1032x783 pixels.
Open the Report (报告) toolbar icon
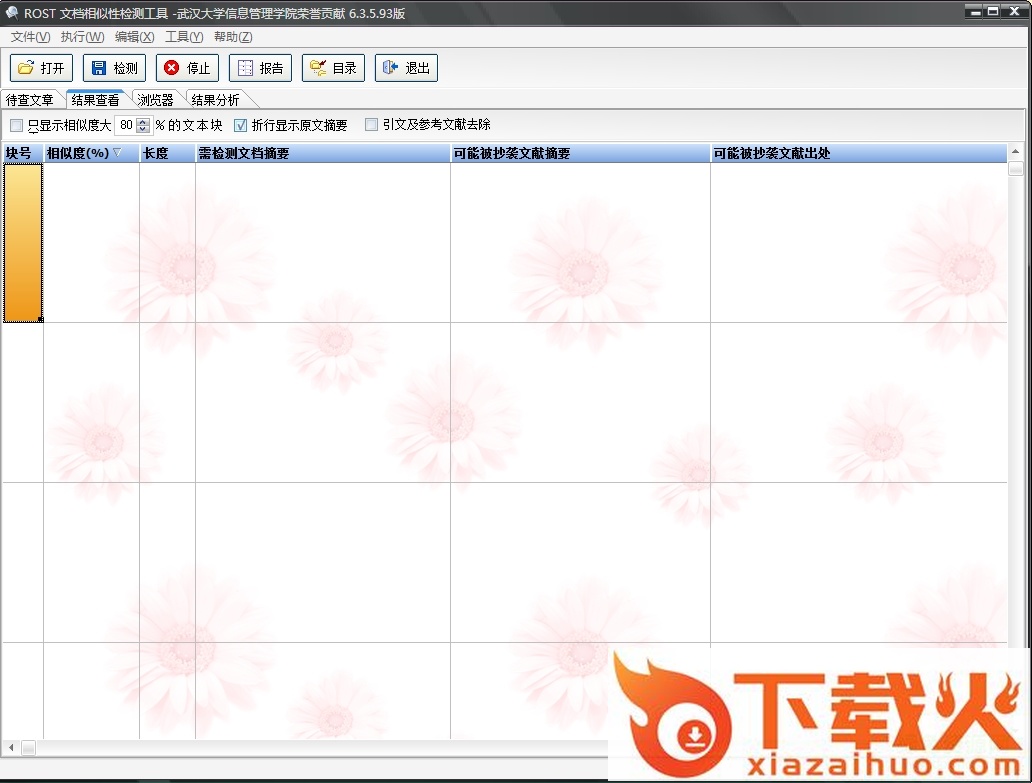[245, 68]
